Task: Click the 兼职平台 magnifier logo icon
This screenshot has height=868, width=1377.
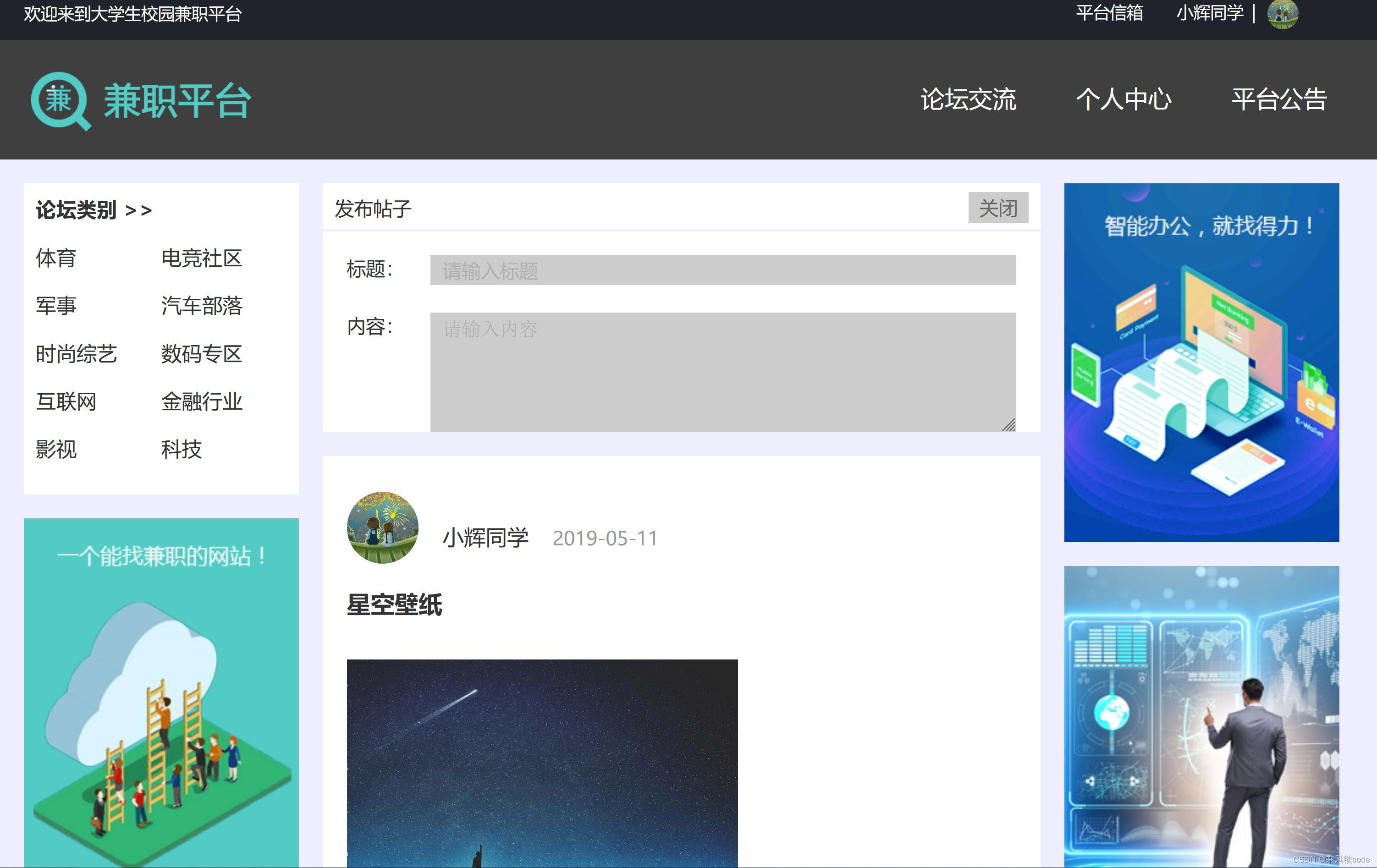Action: tap(61, 101)
